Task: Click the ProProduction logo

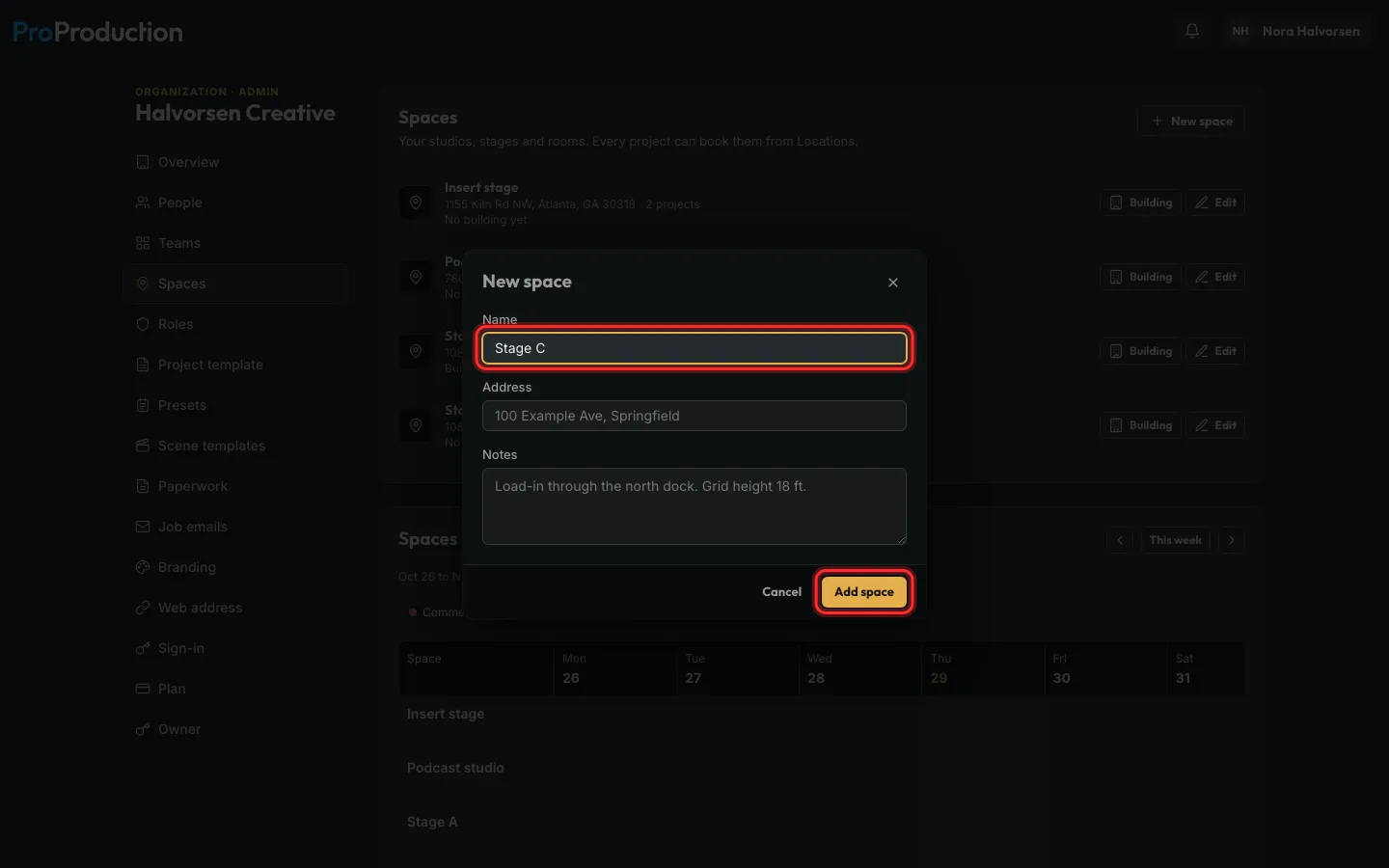Action: pyautogui.click(x=97, y=32)
